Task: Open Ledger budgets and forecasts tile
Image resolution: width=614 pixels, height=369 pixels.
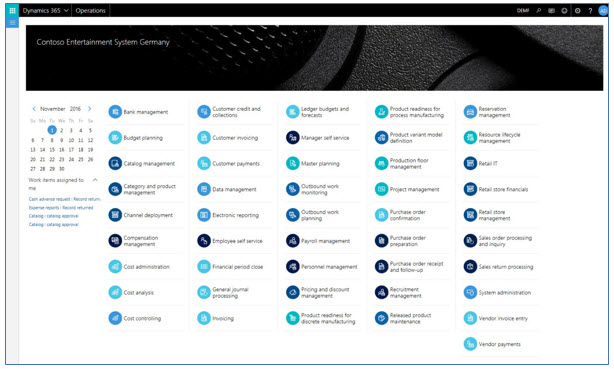Action: pos(318,112)
